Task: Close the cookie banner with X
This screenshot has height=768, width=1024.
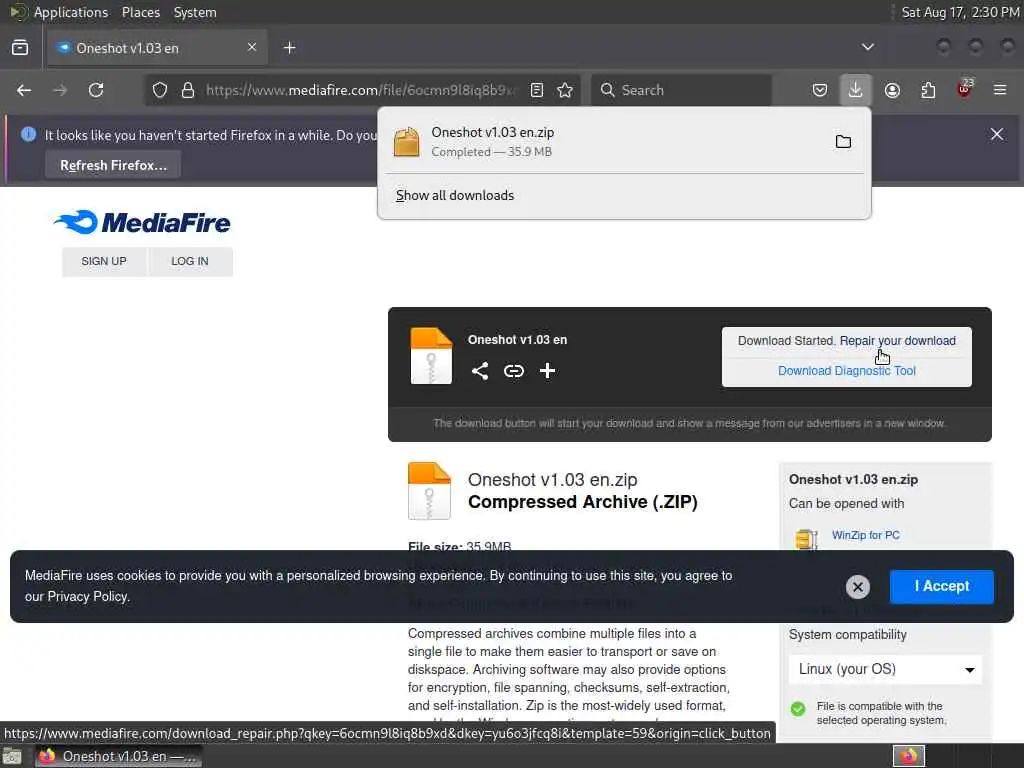Action: coord(857,587)
